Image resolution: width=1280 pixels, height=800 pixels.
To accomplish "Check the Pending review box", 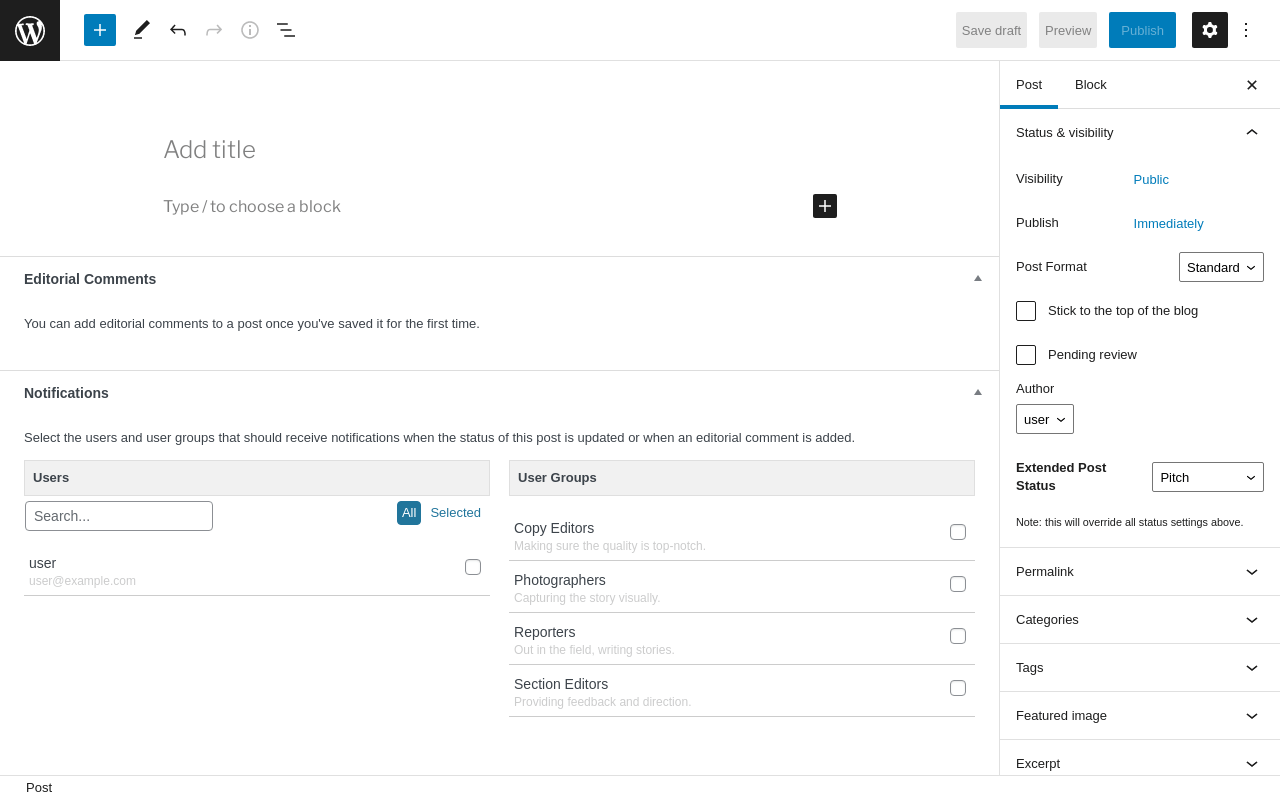I will 1026,355.
